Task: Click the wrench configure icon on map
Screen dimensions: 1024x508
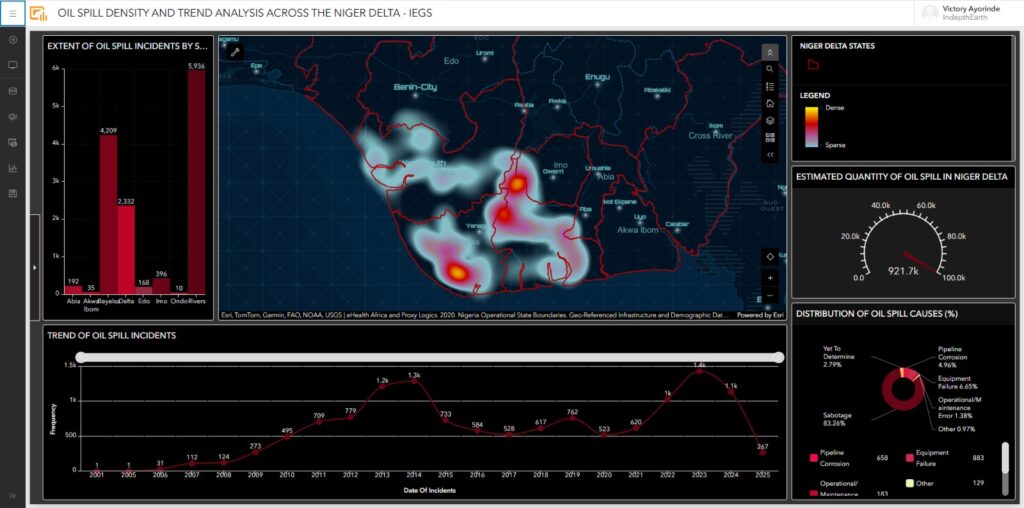Action: click(236, 51)
